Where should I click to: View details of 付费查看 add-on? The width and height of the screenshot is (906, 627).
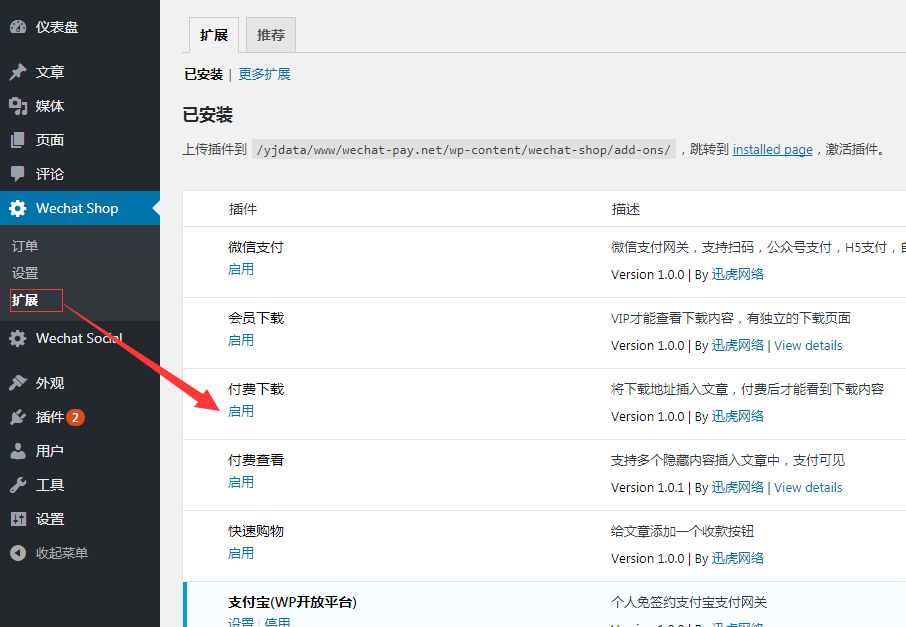coord(808,488)
